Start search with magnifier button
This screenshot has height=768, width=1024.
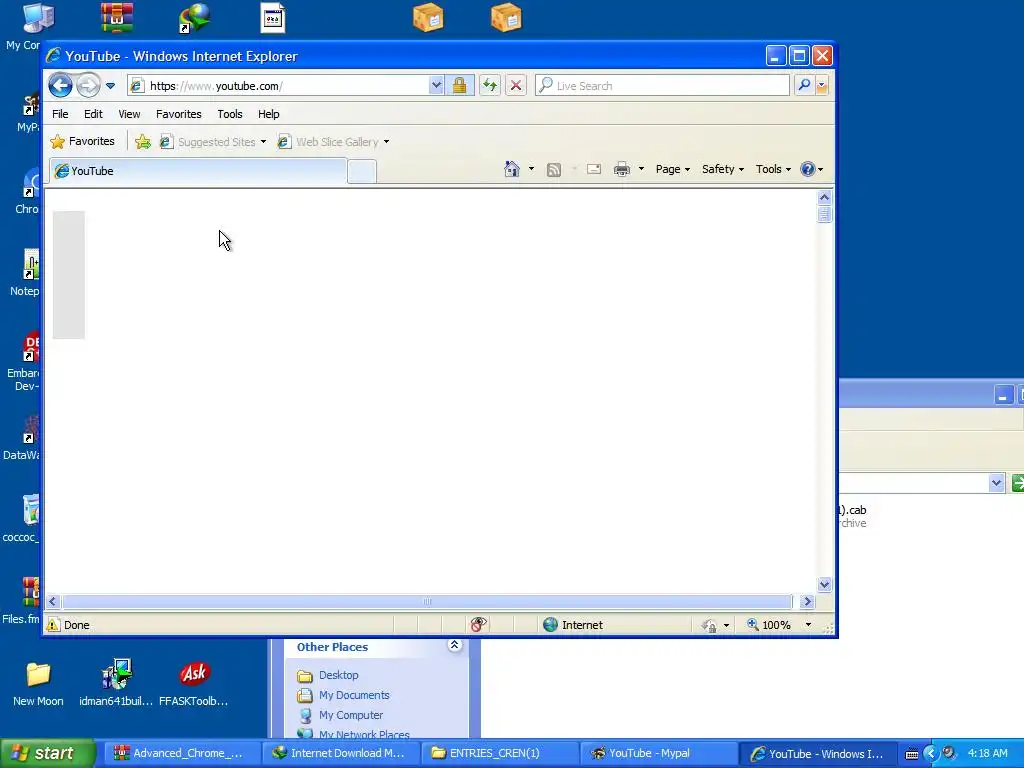click(805, 86)
